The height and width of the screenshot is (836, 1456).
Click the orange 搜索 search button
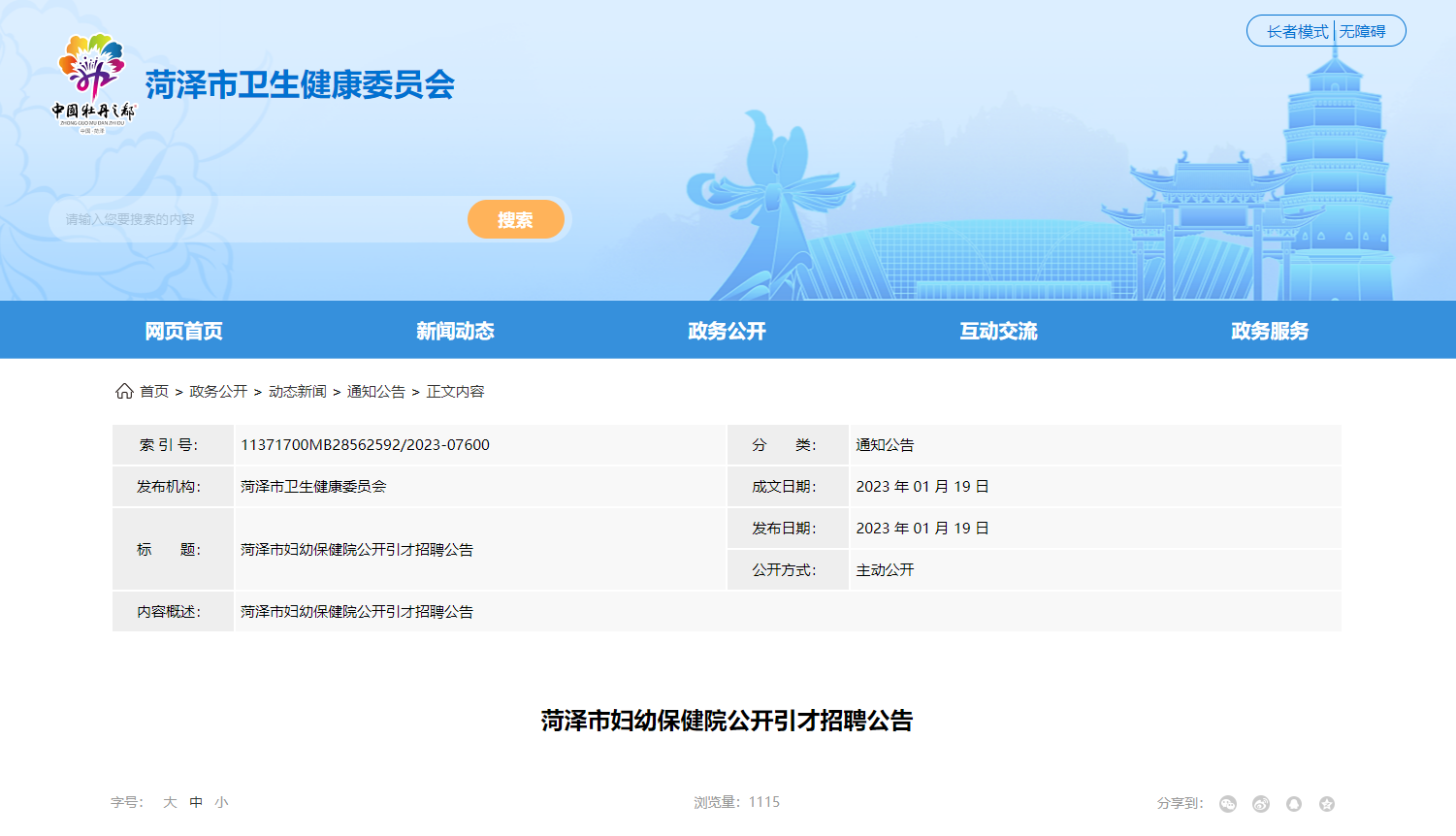pos(515,219)
